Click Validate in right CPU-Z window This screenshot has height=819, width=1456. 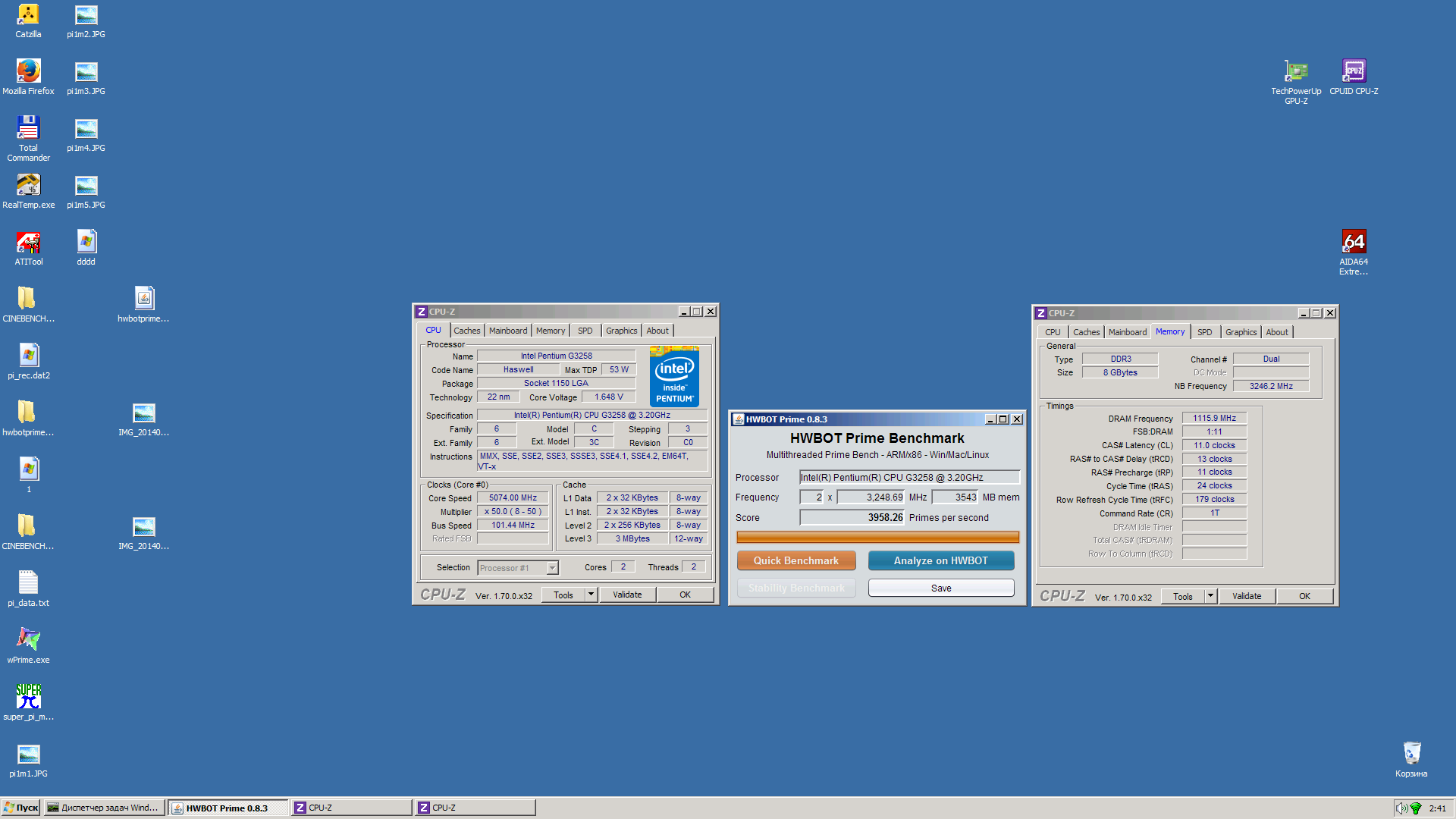(1247, 596)
